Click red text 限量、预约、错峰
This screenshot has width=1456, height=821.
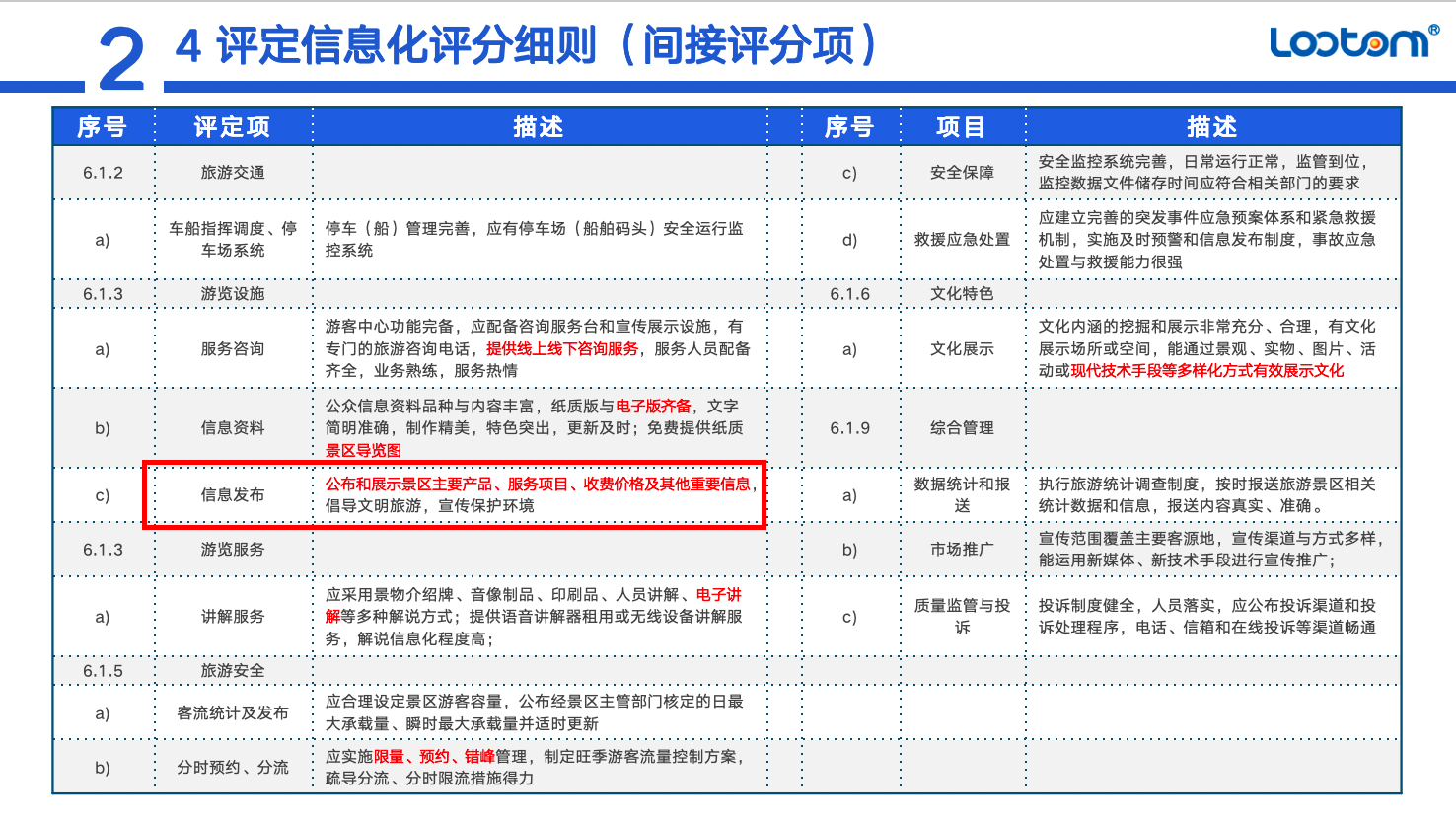(x=434, y=757)
